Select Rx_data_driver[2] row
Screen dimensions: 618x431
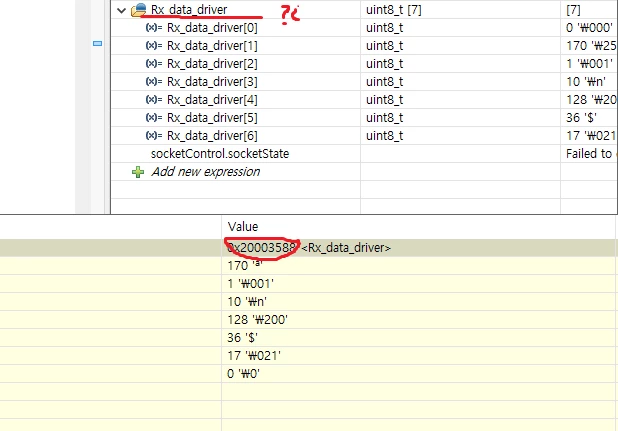pos(364,64)
